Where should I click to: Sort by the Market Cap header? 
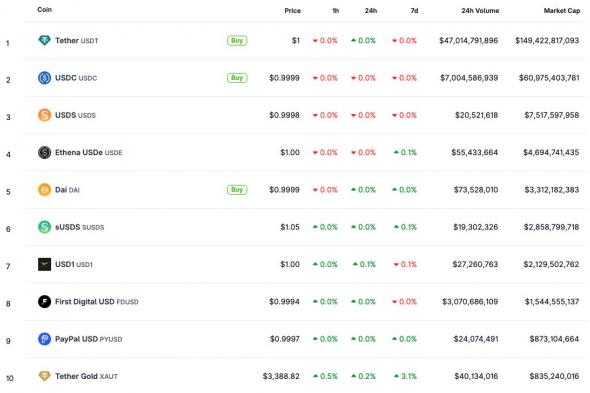tap(562, 11)
